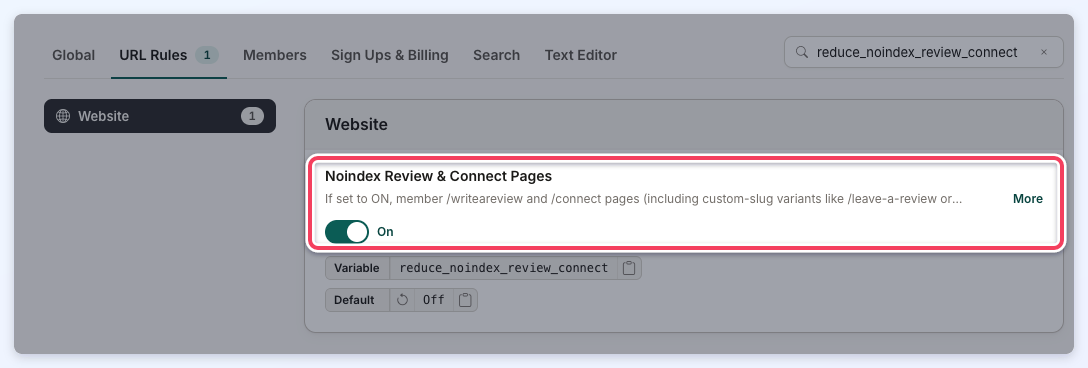Screen dimensions: 1088x368
Task: Click the Website panel heading
Action: (x=357, y=125)
